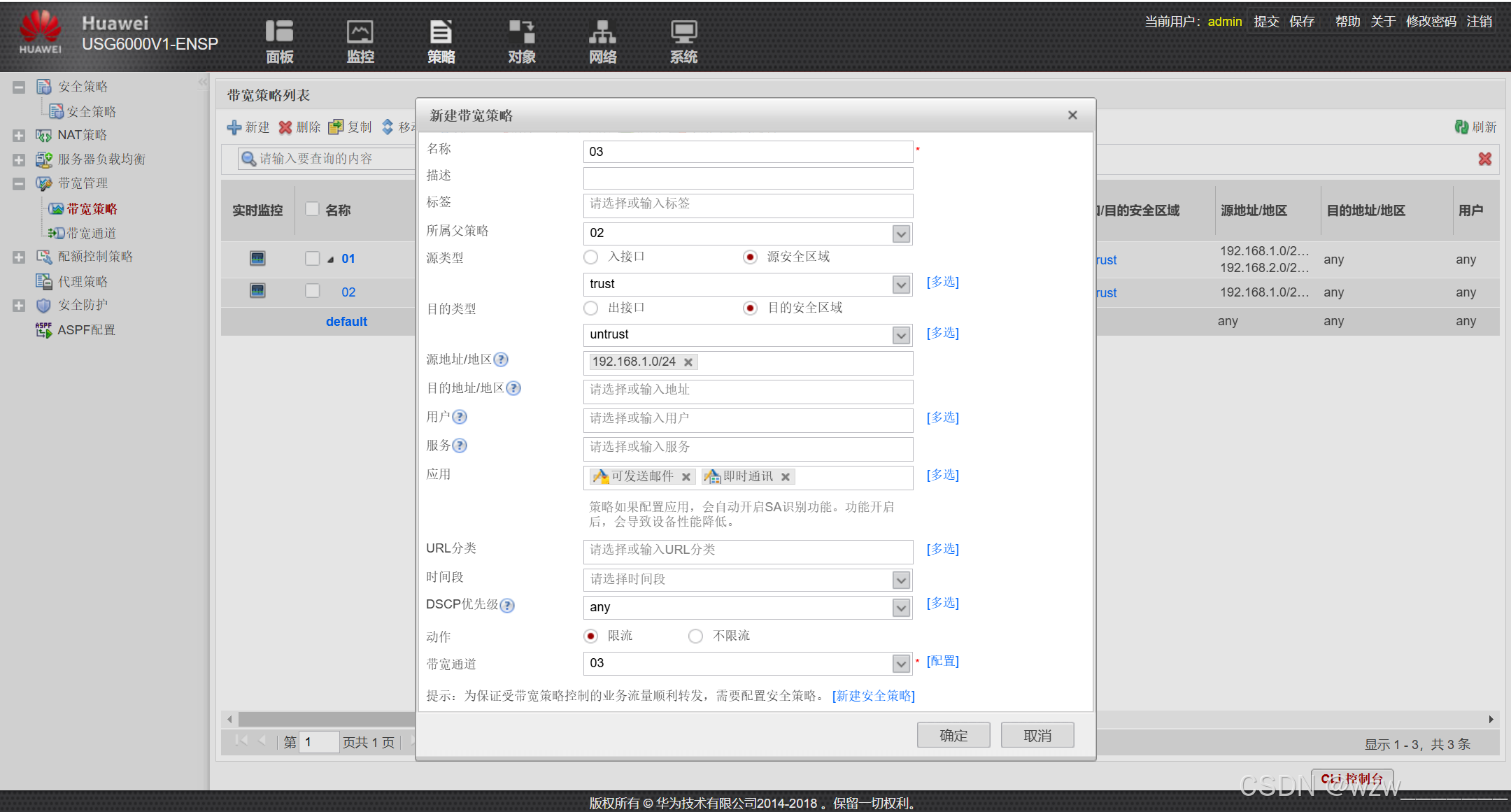
Task: Open the 面板 dashboard icon
Action: tap(279, 32)
